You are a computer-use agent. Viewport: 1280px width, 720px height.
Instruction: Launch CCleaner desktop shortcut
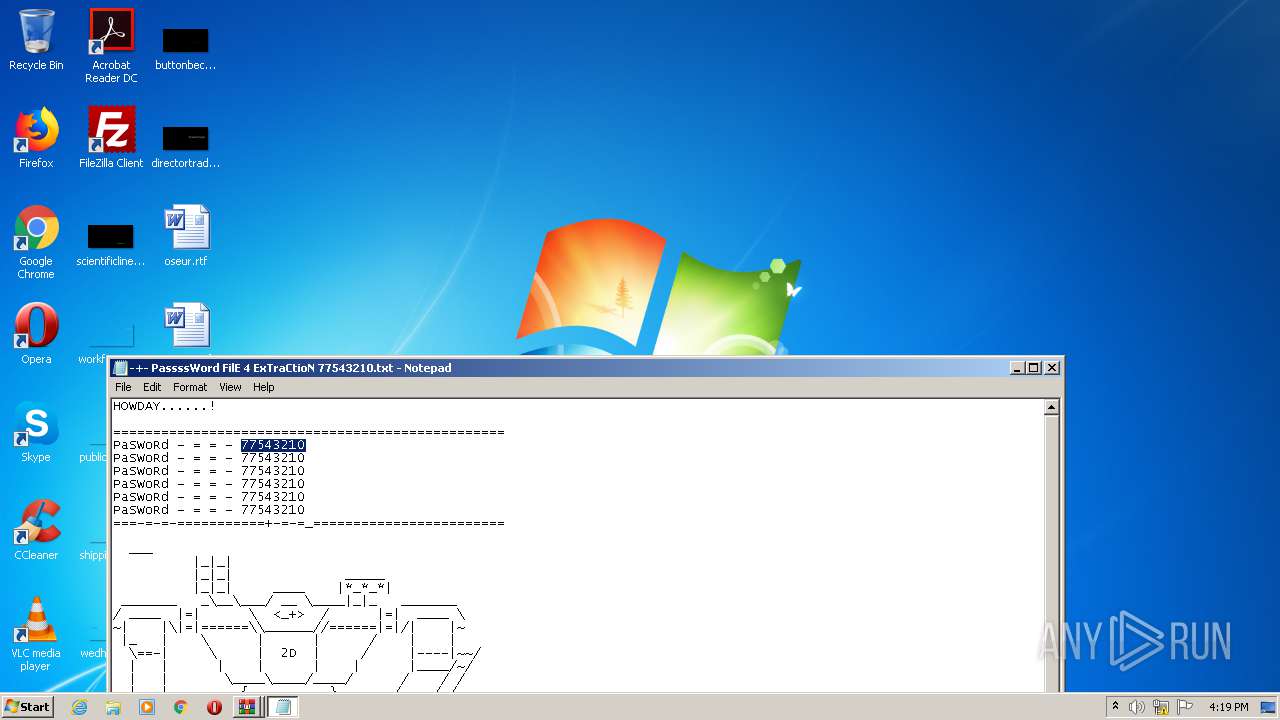point(36,530)
